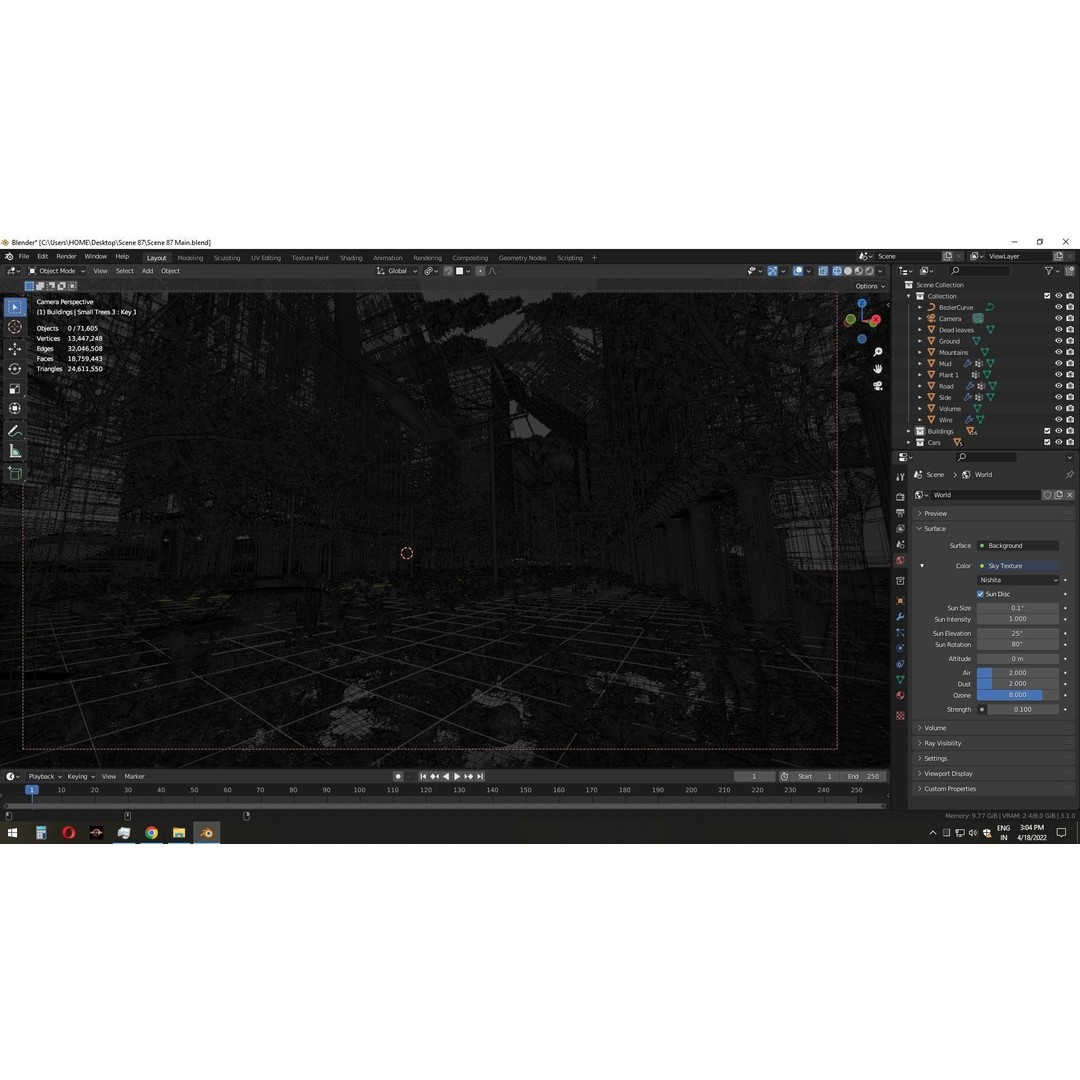Uncheck the Sun Disc checkbox
Viewport: 1080px width, 1080px height.
coord(980,594)
